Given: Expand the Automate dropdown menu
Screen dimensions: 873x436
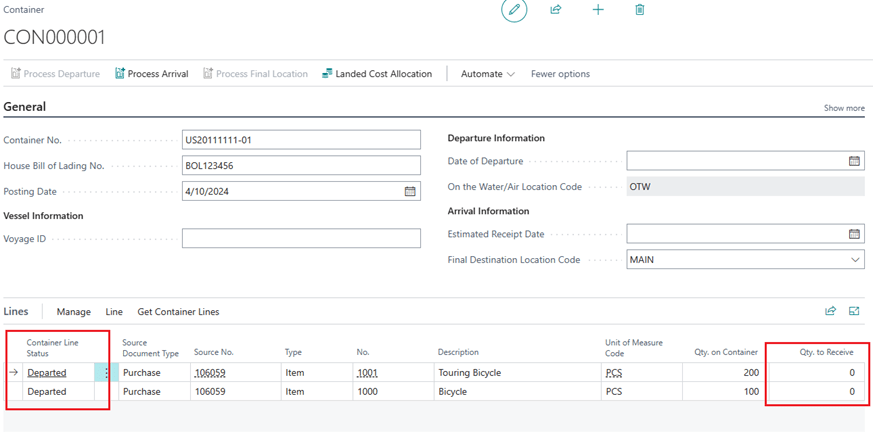Looking at the screenshot, I should pyautogui.click(x=487, y=74).
